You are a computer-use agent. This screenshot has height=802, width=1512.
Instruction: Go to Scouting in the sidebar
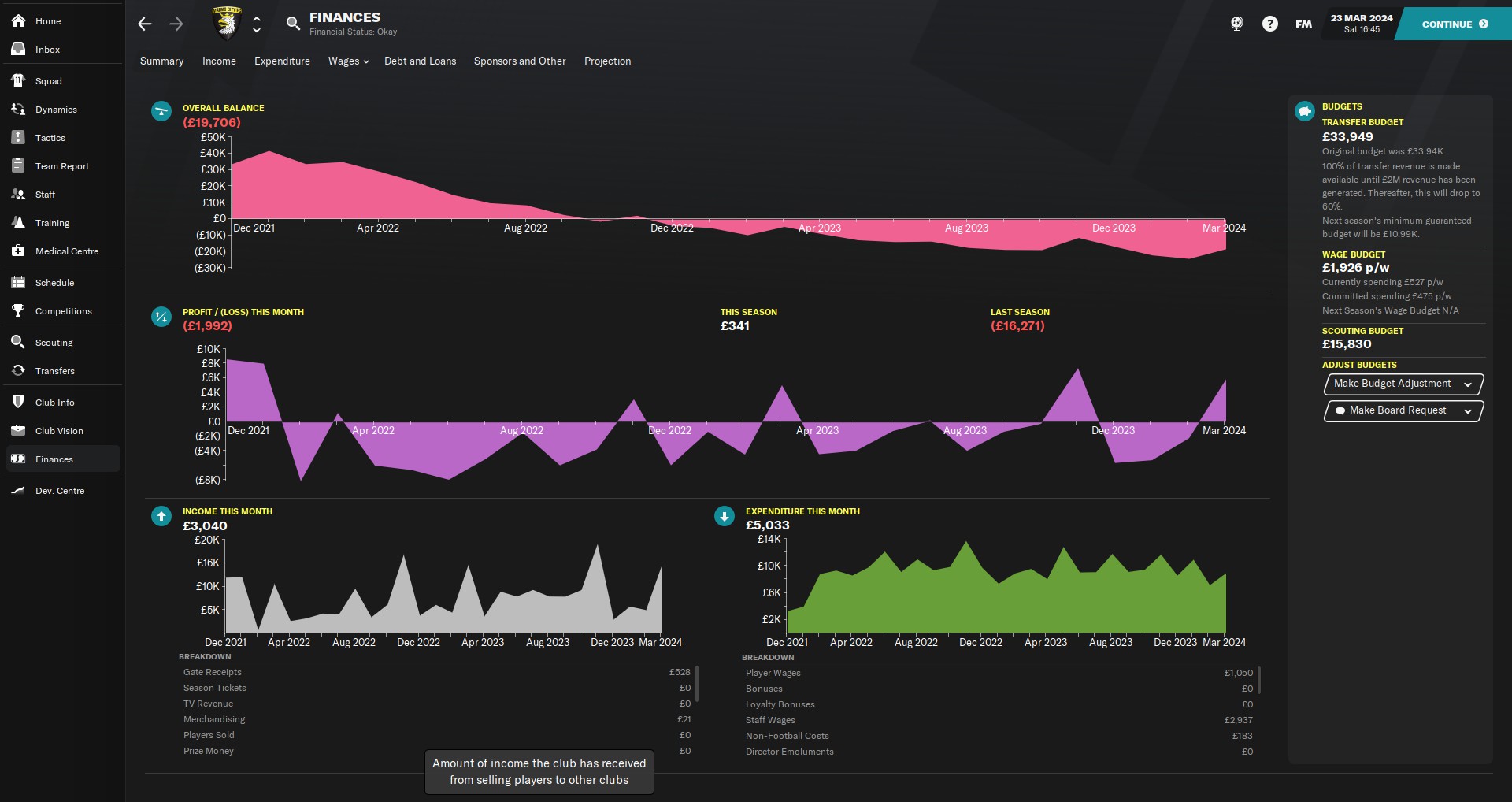(x=54, y=343)
